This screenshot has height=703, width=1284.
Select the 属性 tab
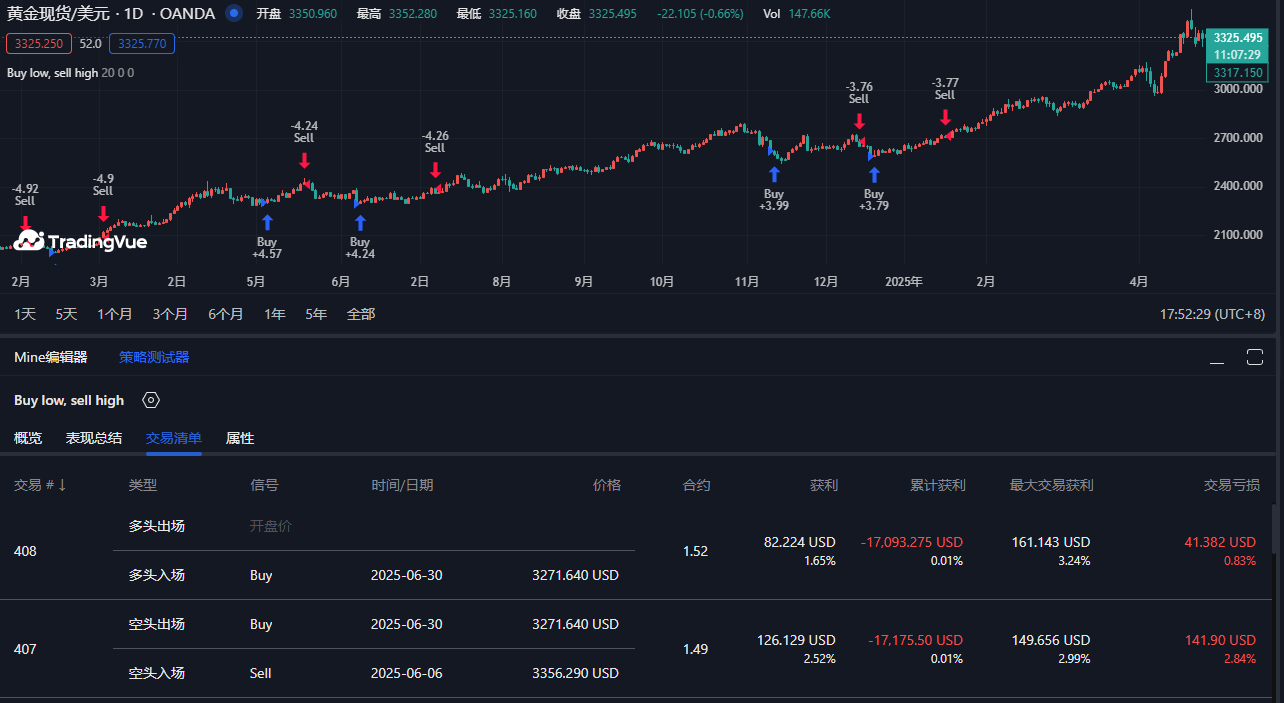coord(240,438)
